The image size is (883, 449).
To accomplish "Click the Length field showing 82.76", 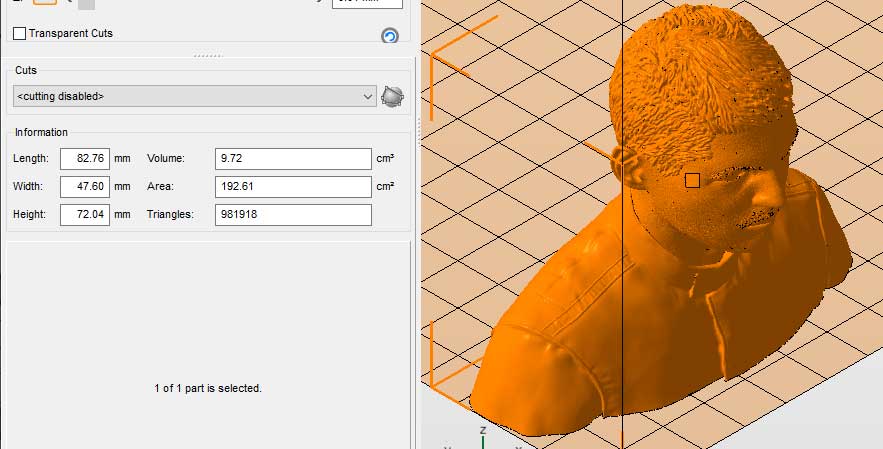I will 85,159.
